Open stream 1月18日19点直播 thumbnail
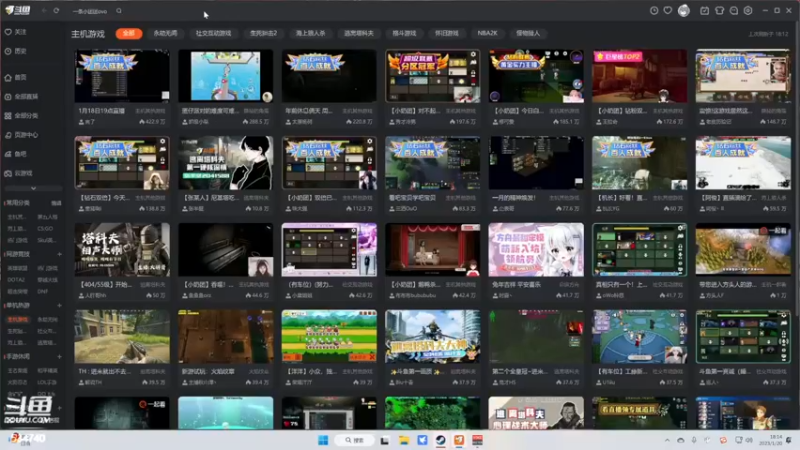 tap(122, 76)
